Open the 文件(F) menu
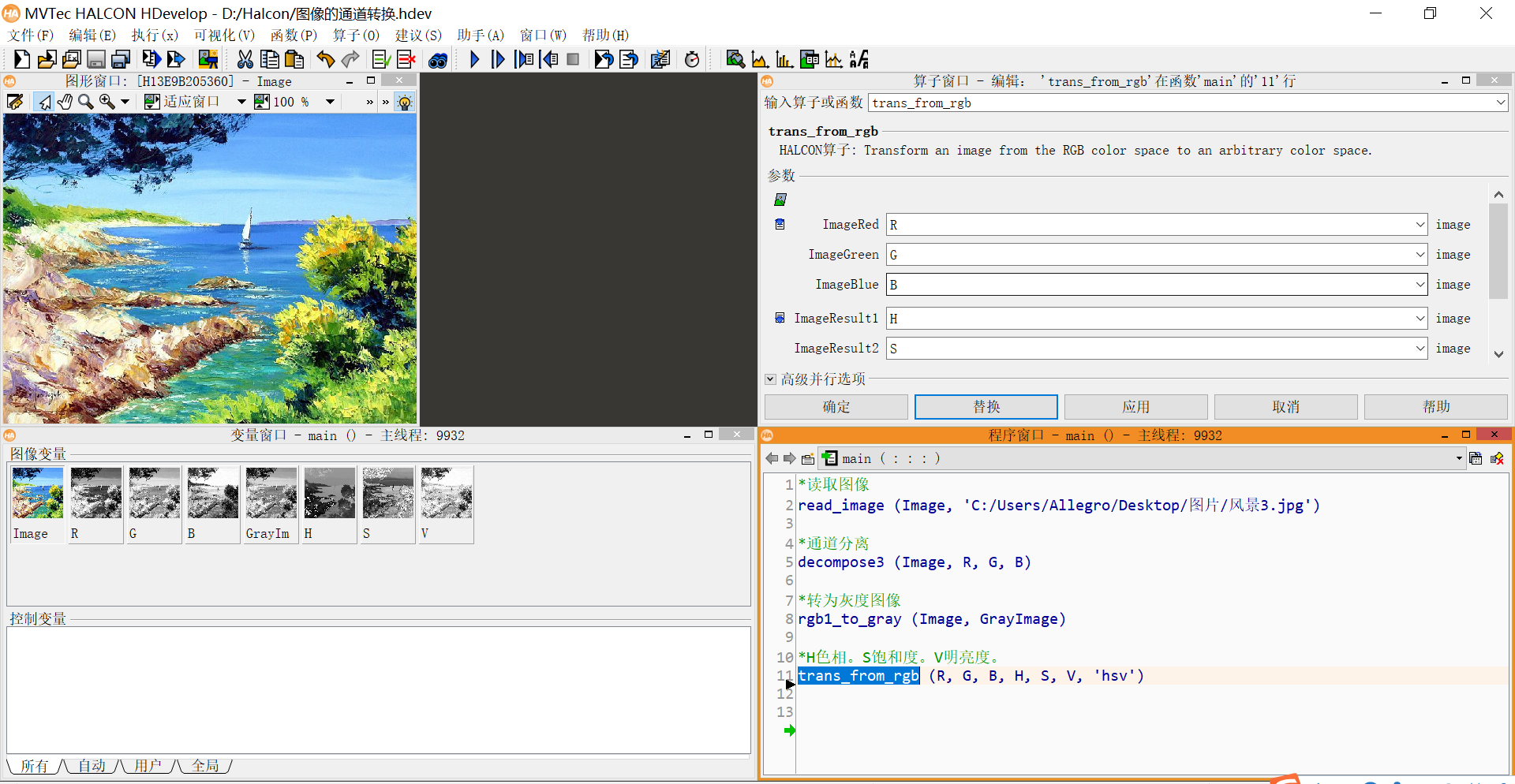This screenshot has height=784, width=1515. pos(30,35)
